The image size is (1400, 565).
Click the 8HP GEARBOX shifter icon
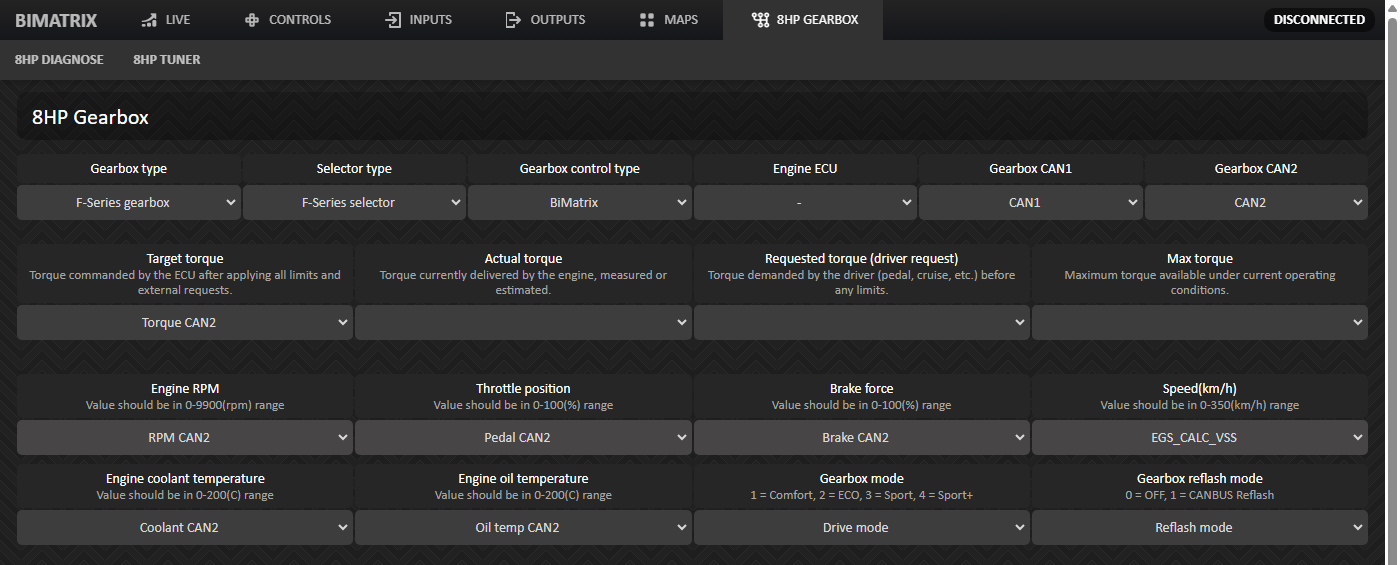coord(760,20)
